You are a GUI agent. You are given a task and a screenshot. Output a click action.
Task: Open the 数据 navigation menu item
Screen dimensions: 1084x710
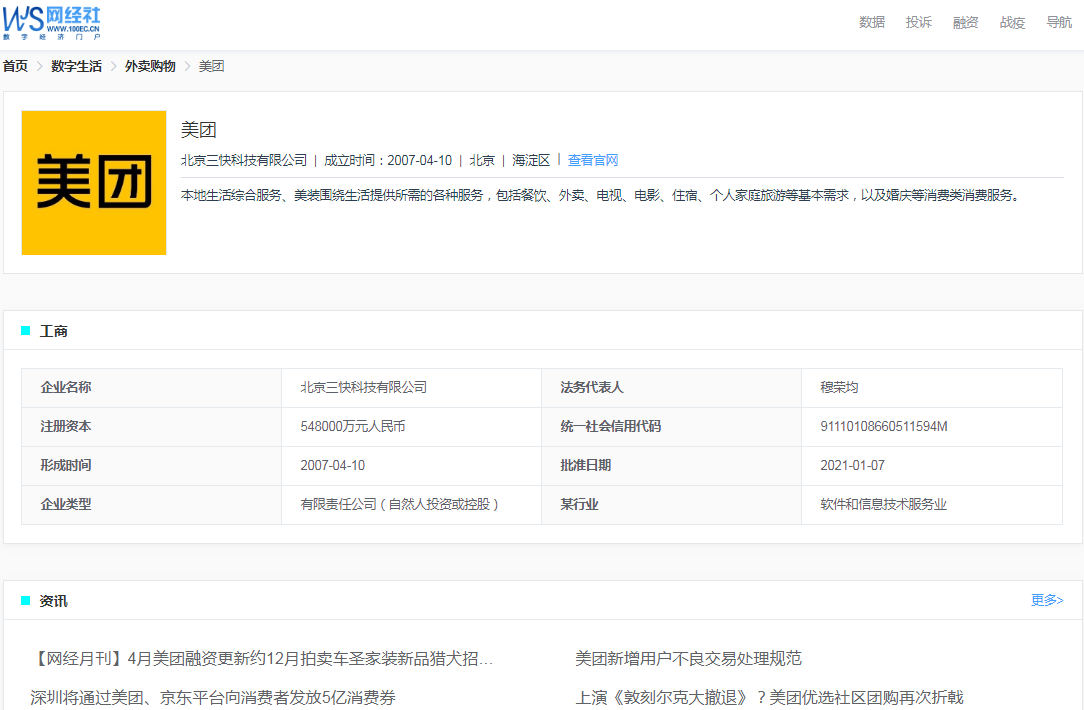[871, 22]
